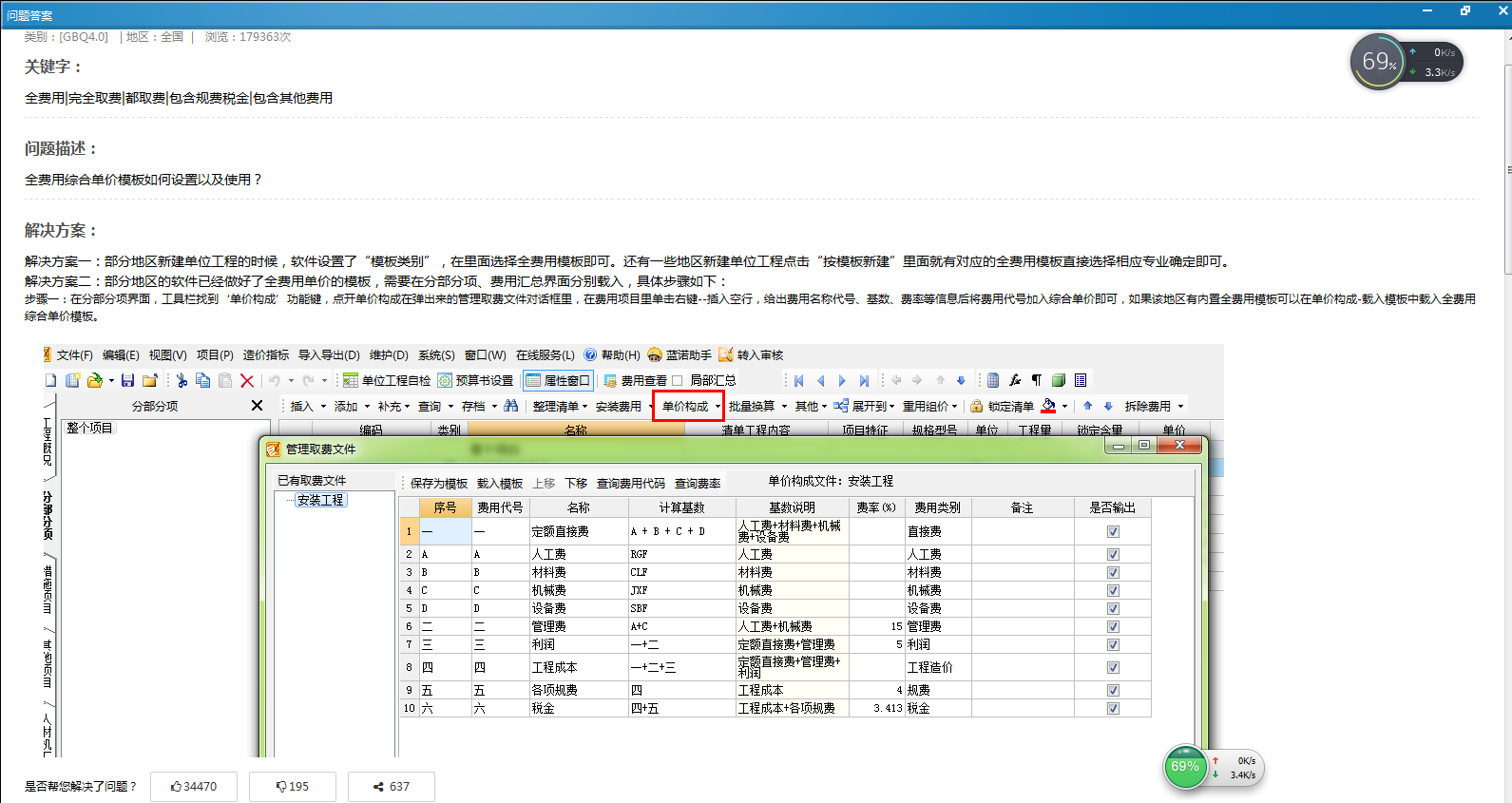Click the calculator icon
Screen dimensions: 1512x803
(993, 380)
